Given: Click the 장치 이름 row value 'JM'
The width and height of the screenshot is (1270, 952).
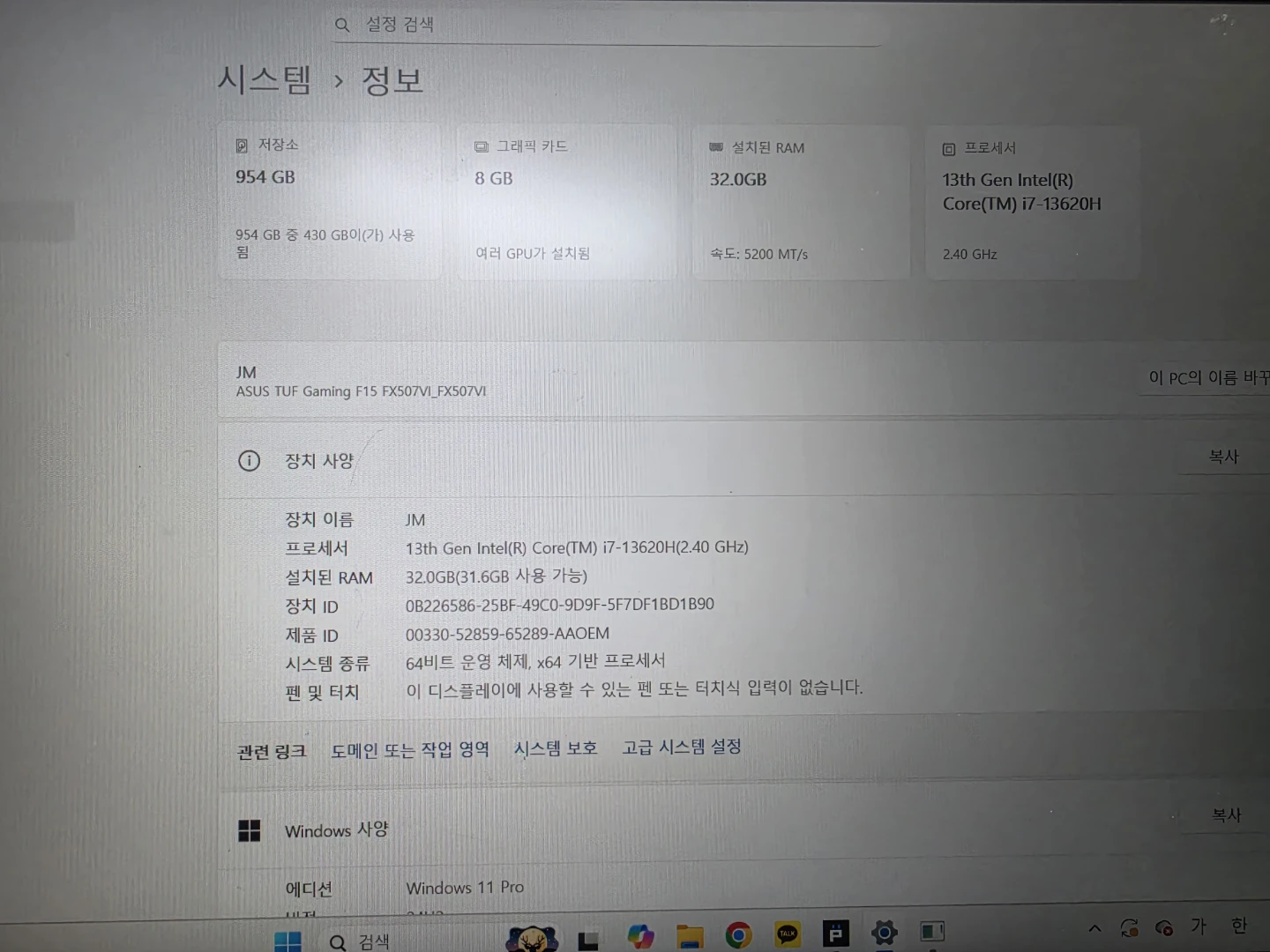Looking at the screenshot, I should (x=415, y=520).
